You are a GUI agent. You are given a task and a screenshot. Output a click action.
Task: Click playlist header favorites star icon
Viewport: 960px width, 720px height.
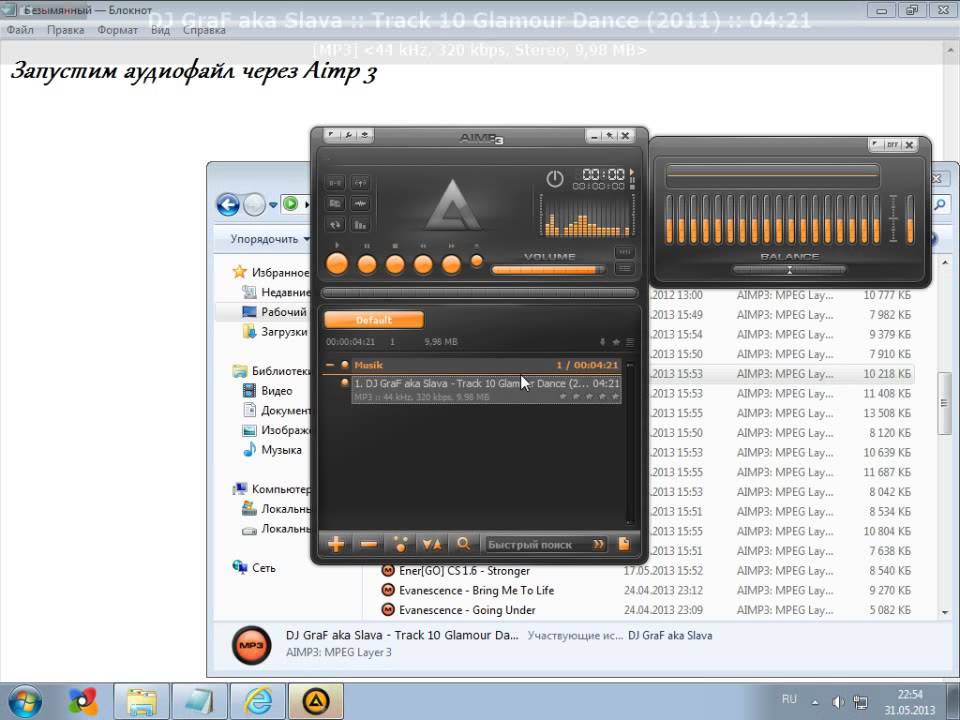(616, 342)
